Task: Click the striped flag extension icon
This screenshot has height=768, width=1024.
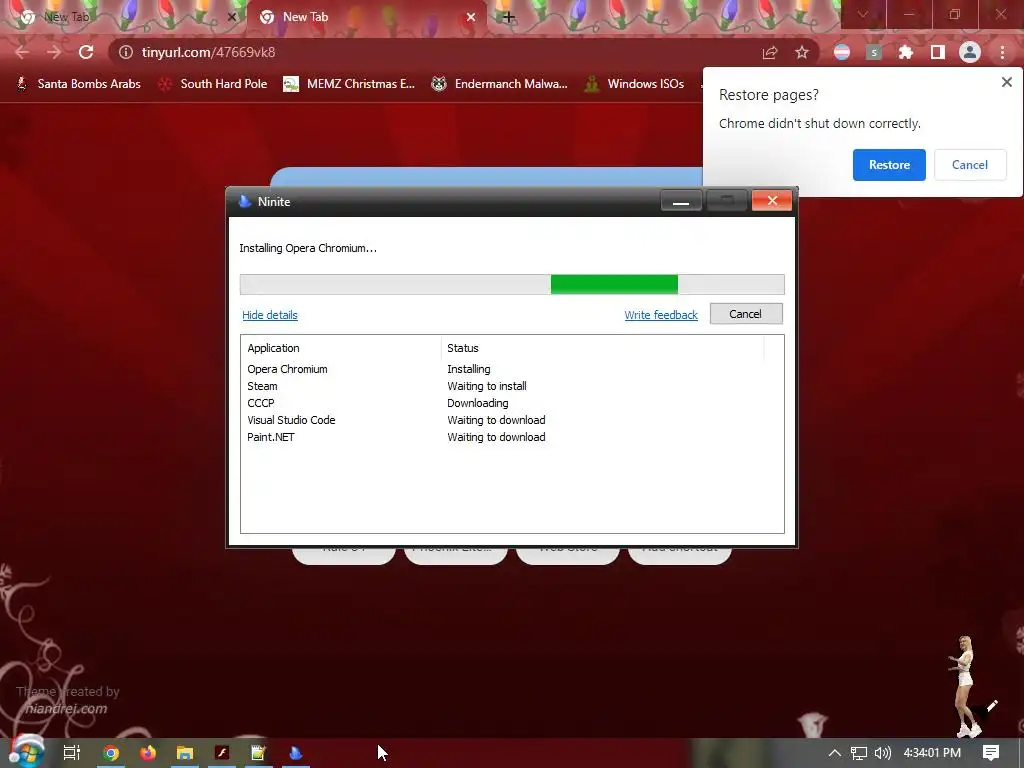Action: (842, 52)
